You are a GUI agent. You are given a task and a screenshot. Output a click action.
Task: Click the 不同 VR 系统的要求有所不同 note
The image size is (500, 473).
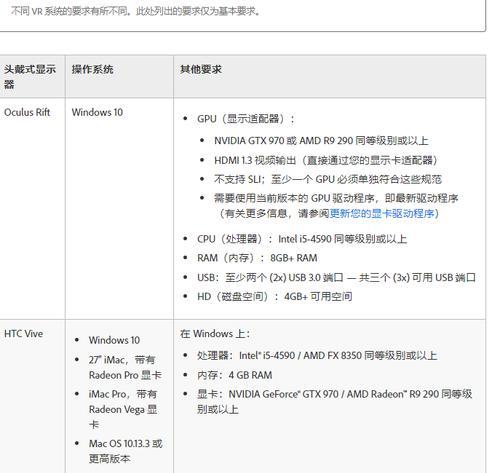coord(135,11)
